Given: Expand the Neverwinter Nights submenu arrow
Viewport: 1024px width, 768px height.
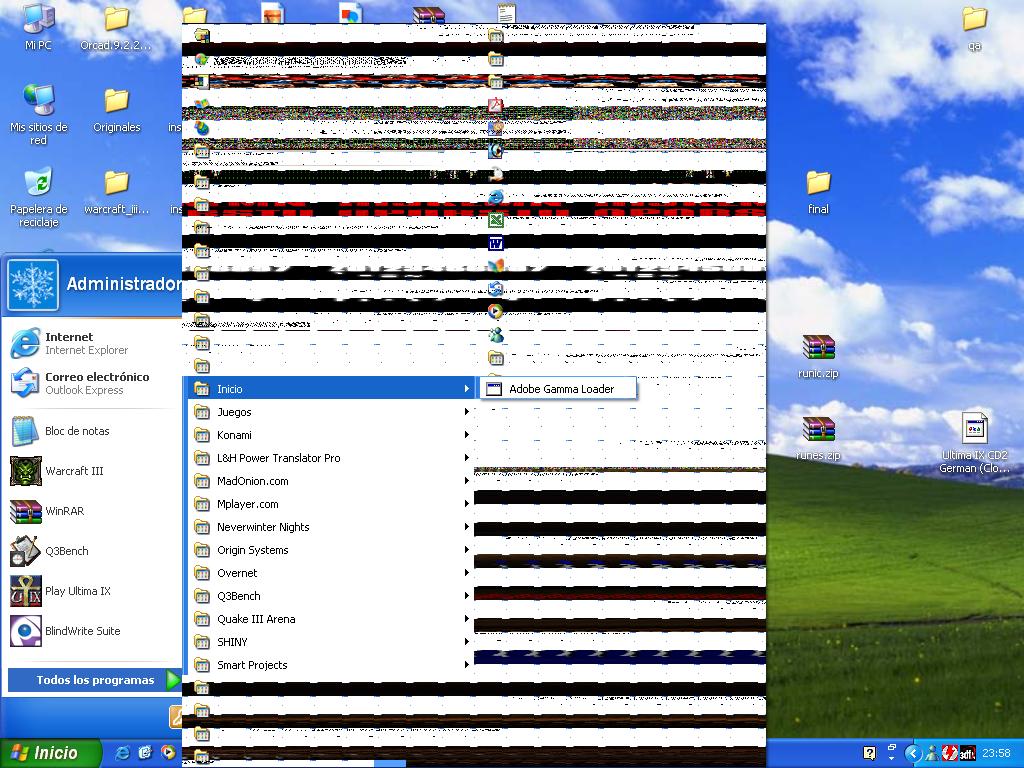Looking at the screenshot, I should (x=466, y=526).
